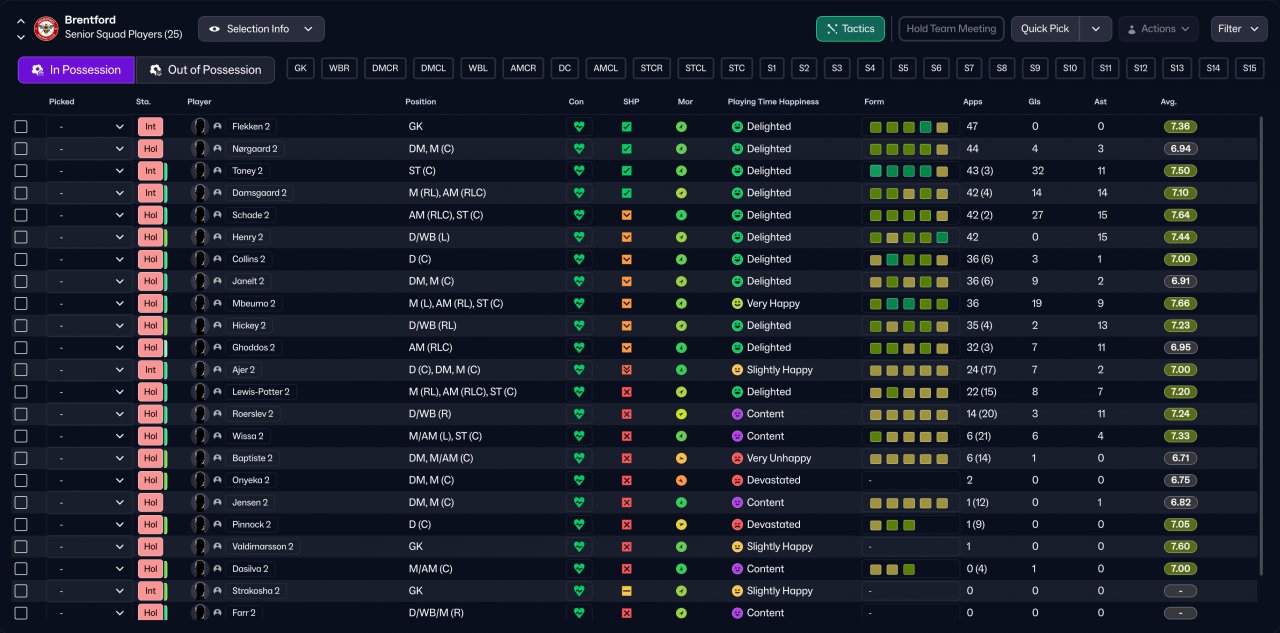Open the Tactics button
Screen dimensions: 1280x633
(849, 29)
